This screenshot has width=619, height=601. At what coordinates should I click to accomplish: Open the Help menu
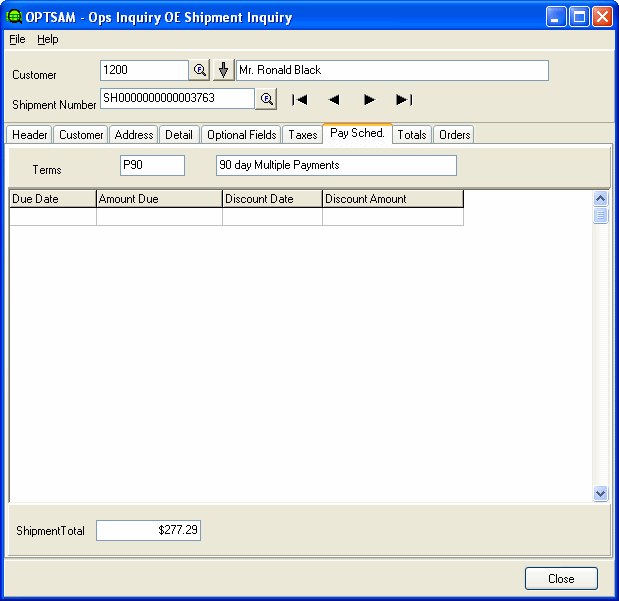48,39
